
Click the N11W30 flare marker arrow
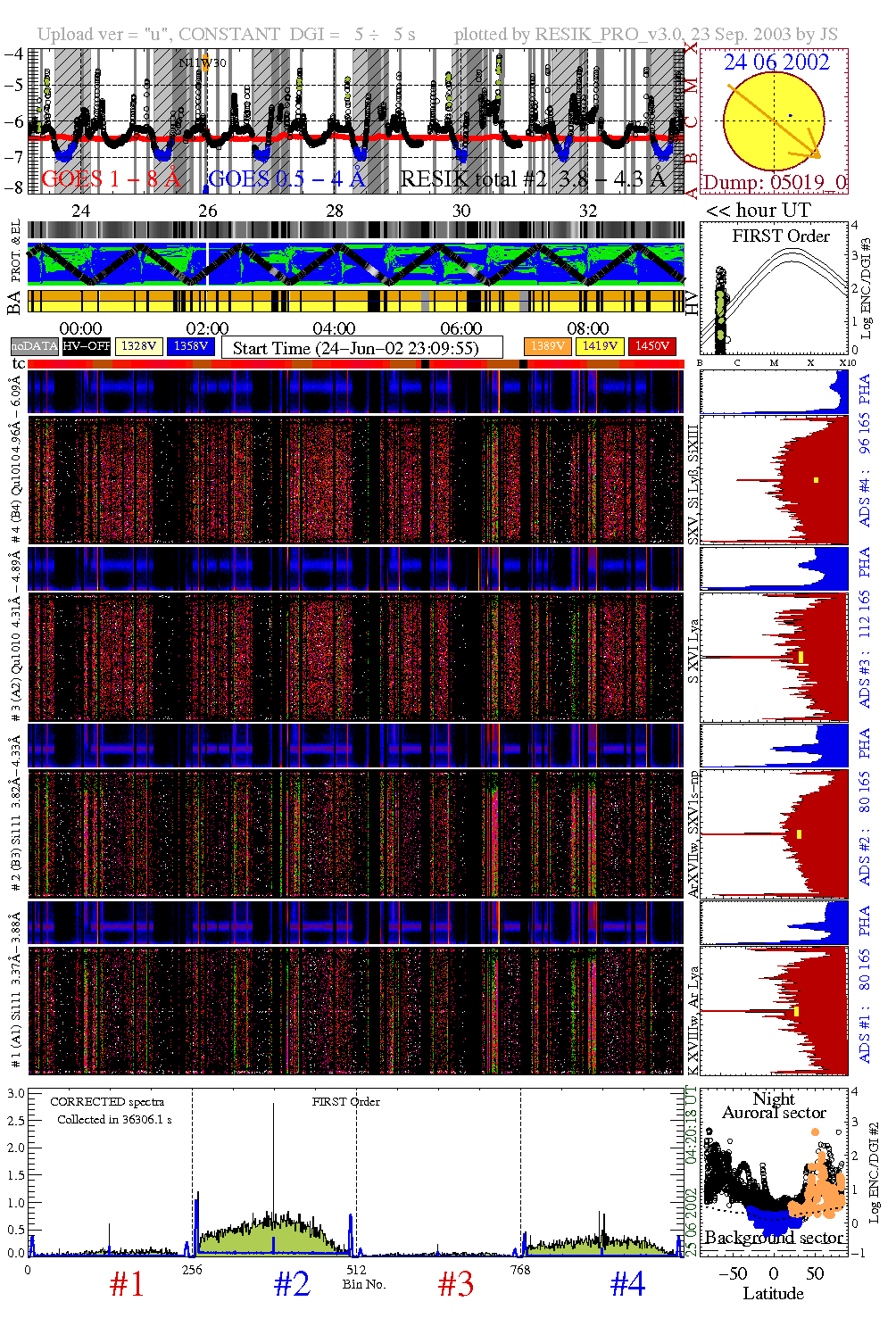(x=205, y=63)
